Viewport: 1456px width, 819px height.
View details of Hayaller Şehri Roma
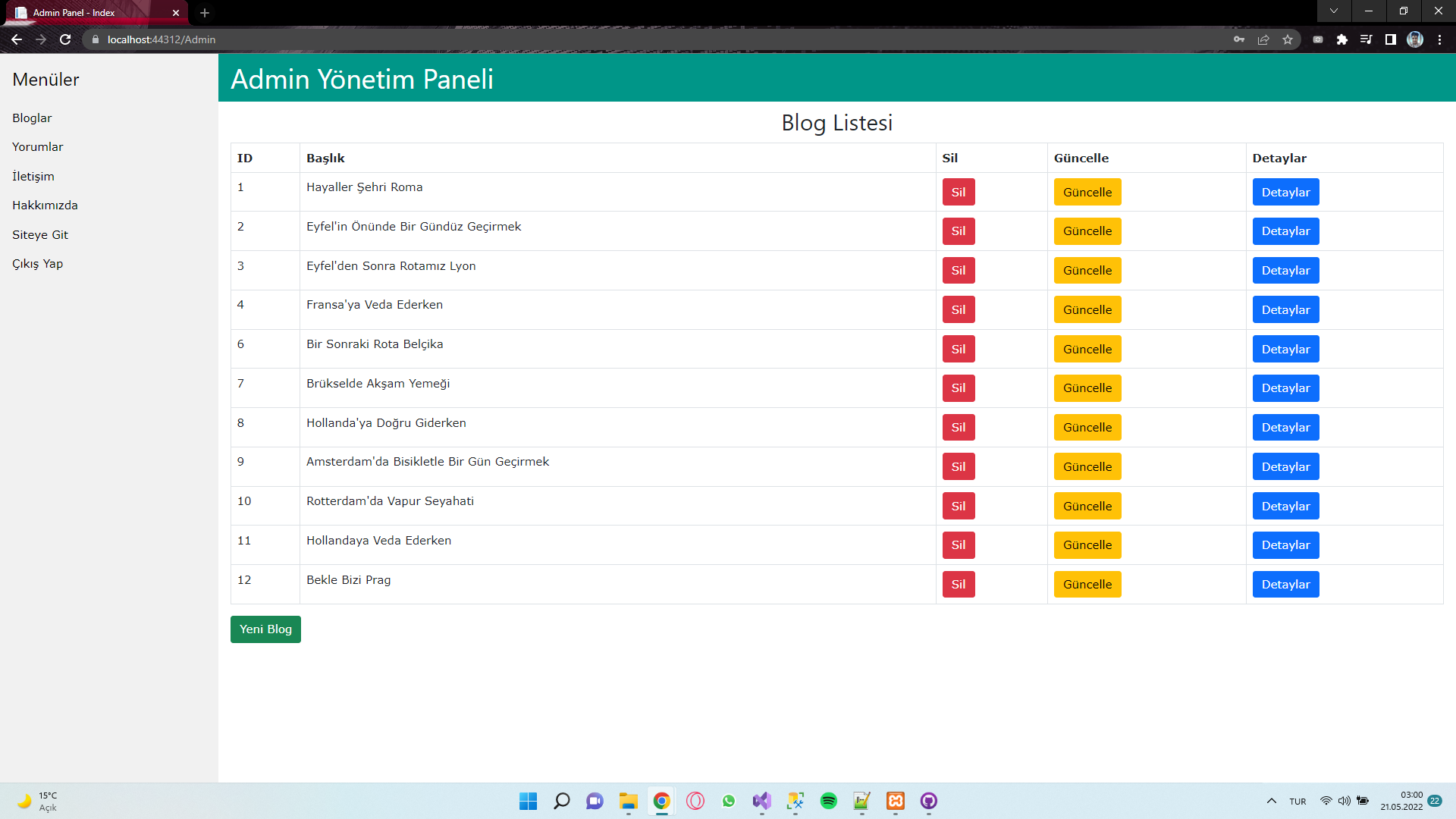[1285, 192]
